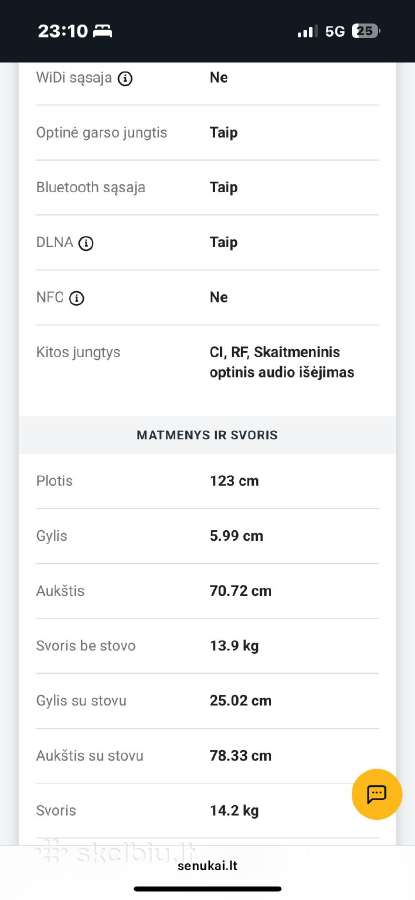Tap the Optinė garso jungtis label
Image resolution: width=415 pixels, height=900 pixels.
coord(102,133)
